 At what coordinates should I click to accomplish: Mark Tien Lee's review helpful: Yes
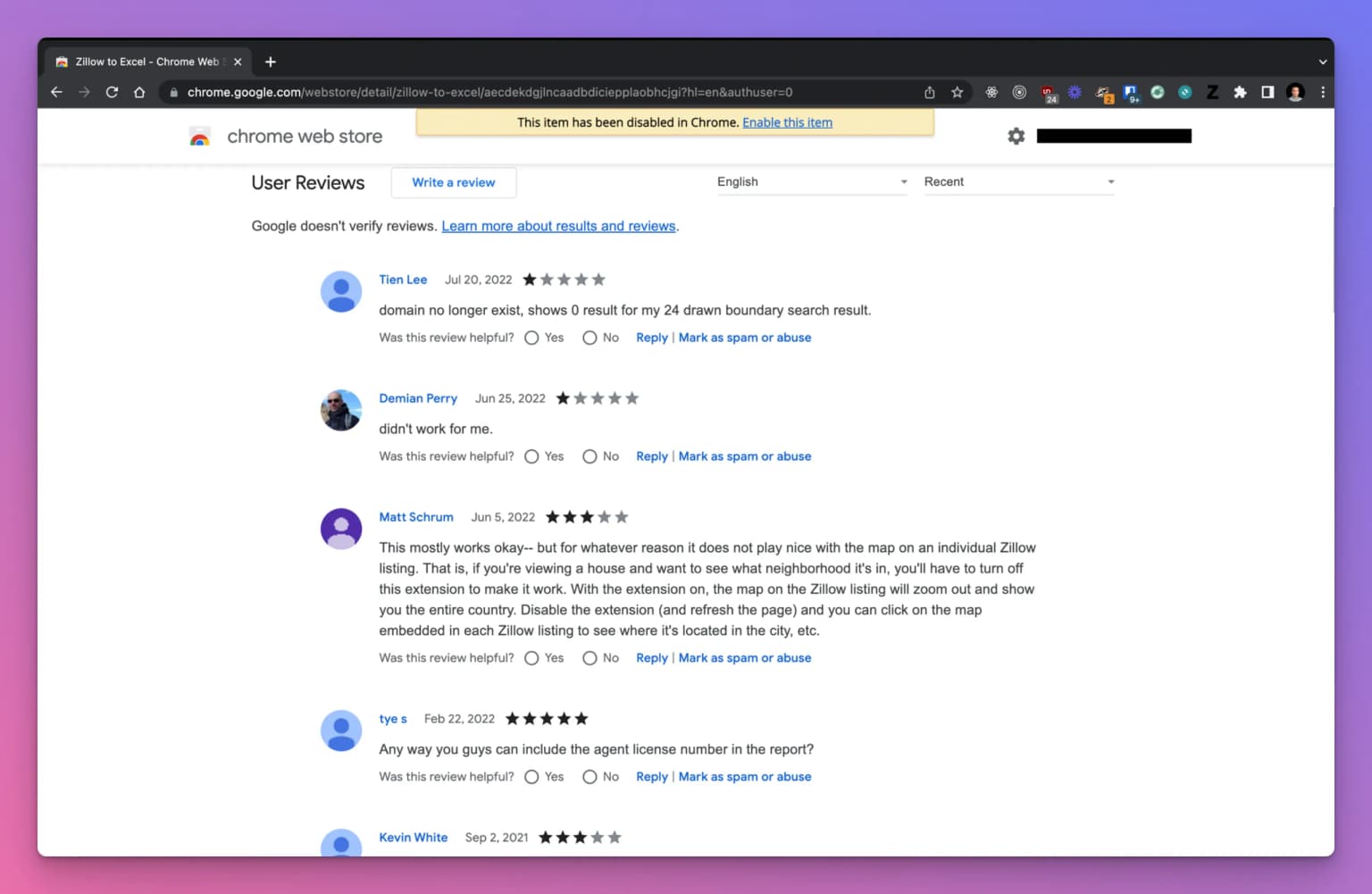531,338
